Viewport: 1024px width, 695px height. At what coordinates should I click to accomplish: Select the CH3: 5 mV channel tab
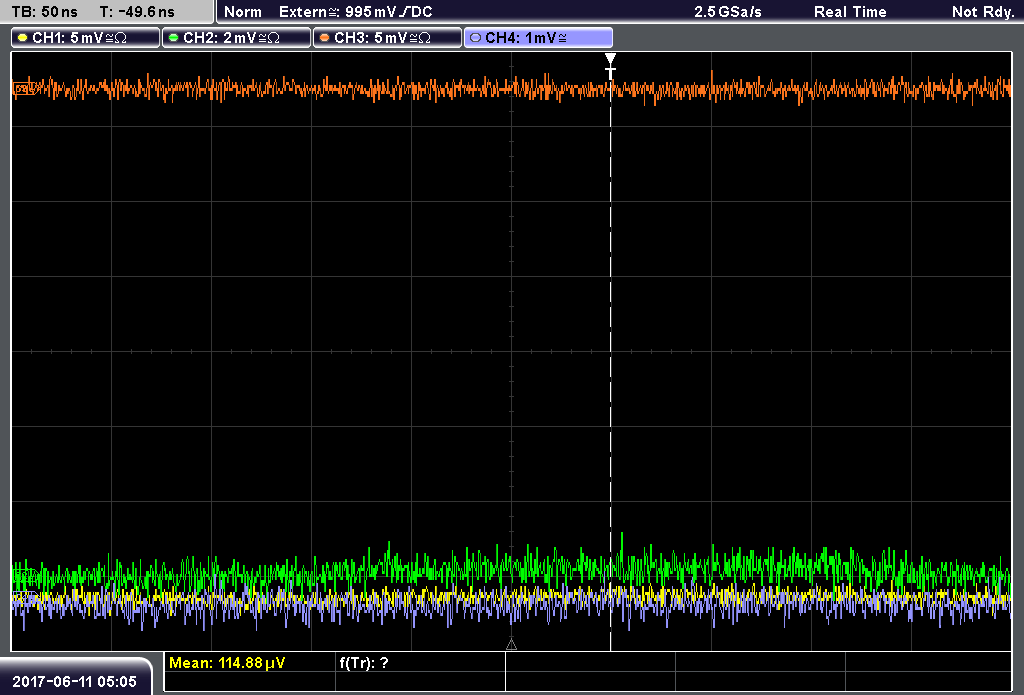(x=387, y=38)
